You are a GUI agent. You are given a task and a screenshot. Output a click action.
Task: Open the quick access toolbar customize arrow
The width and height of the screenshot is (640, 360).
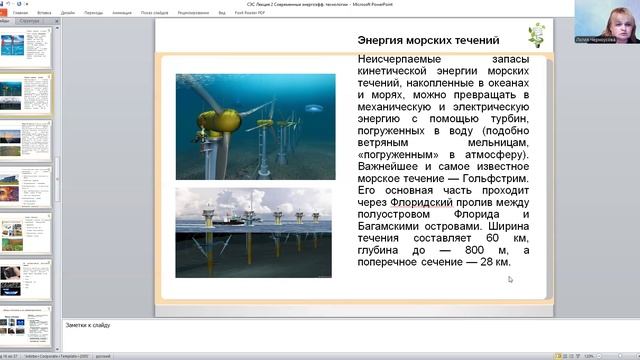click(27, 4)
